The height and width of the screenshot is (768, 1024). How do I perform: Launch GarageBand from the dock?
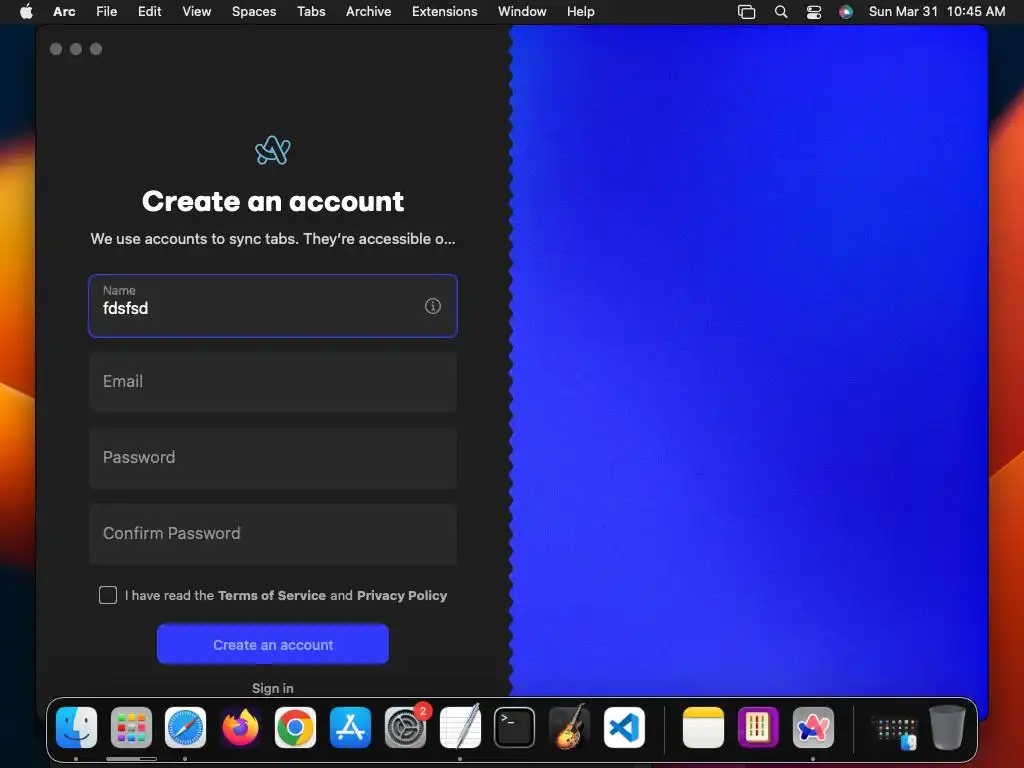(569, 728)
